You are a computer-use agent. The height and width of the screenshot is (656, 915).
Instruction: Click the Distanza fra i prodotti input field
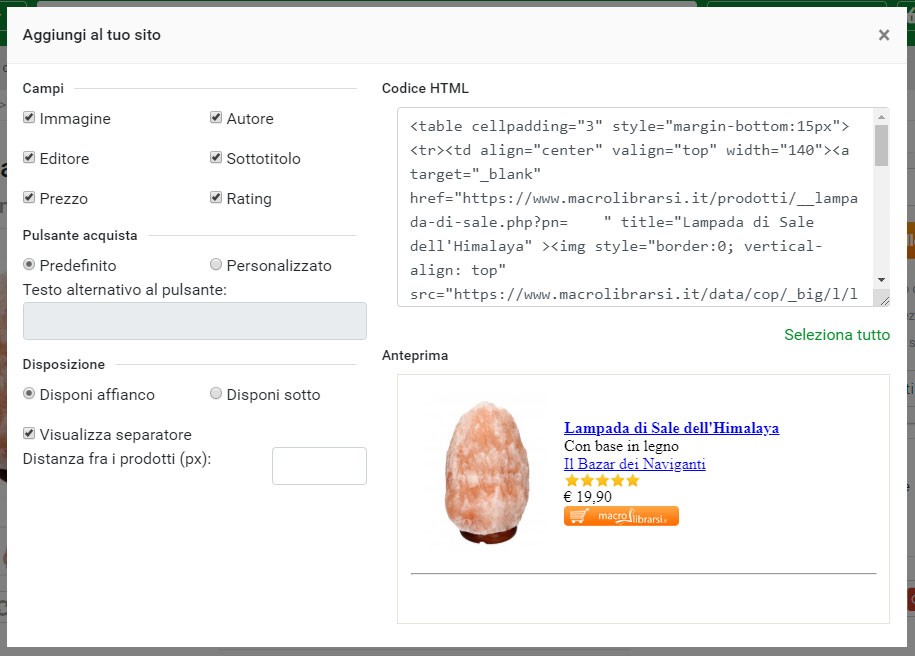point(319,465)
